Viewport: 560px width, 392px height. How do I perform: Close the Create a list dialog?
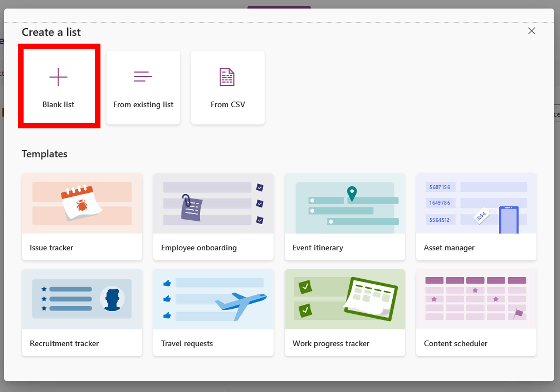pyautogui.click(x=531, y=31)
